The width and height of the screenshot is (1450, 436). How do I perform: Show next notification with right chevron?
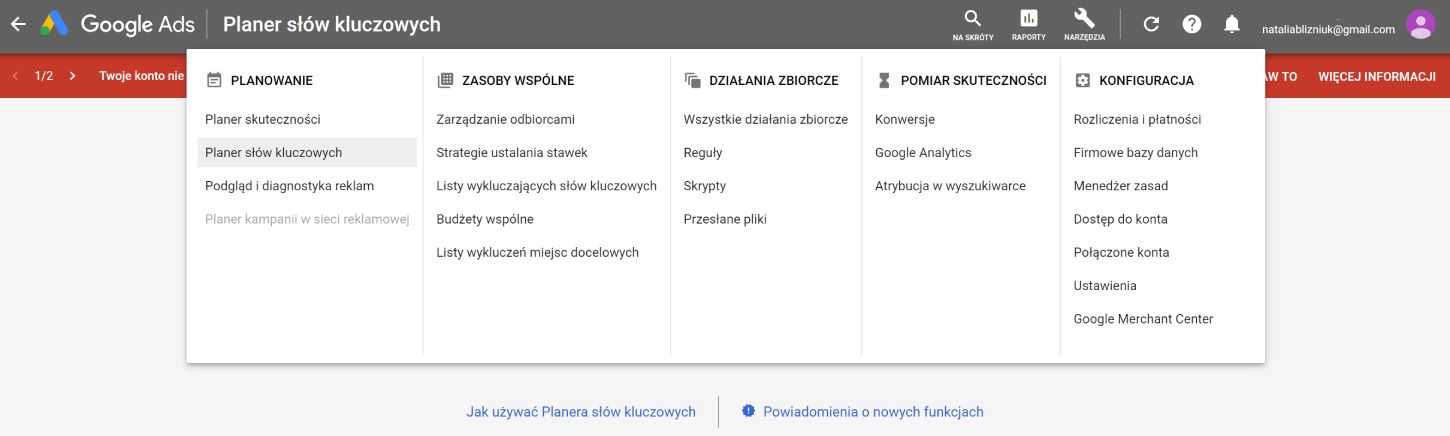(x=73, y=76)
